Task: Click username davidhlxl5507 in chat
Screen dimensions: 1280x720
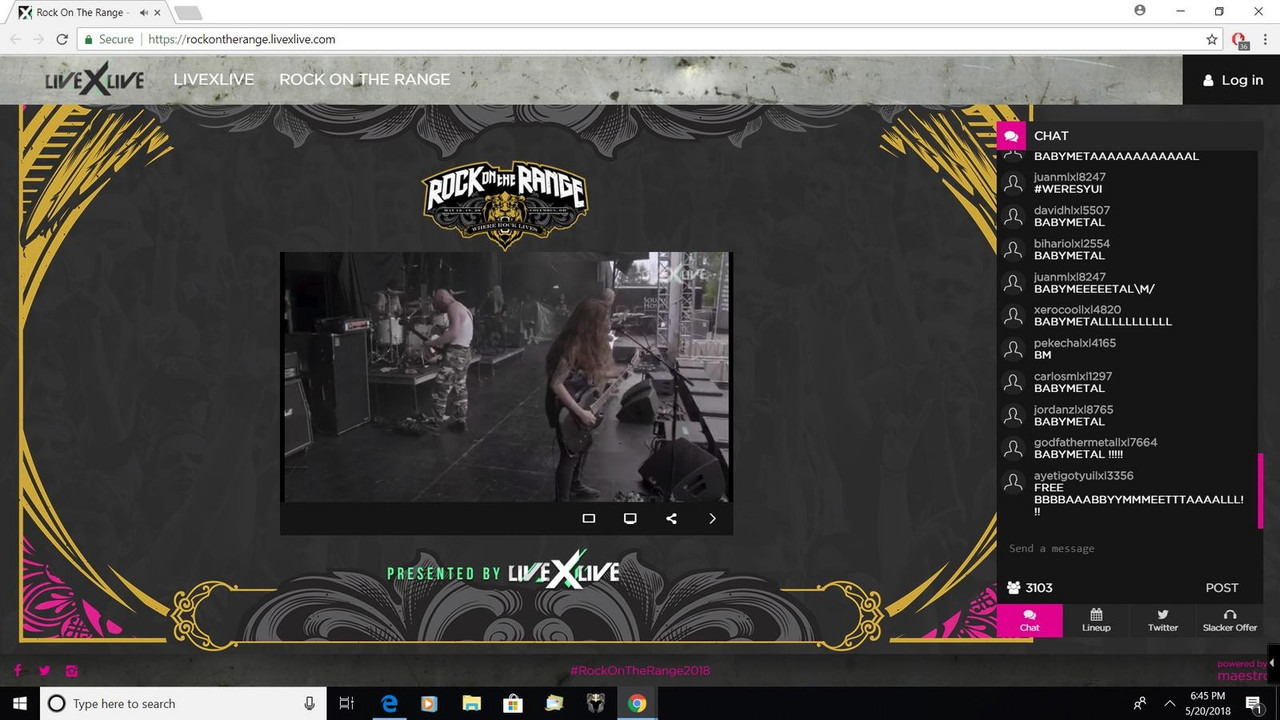Action: point(1072,211)
